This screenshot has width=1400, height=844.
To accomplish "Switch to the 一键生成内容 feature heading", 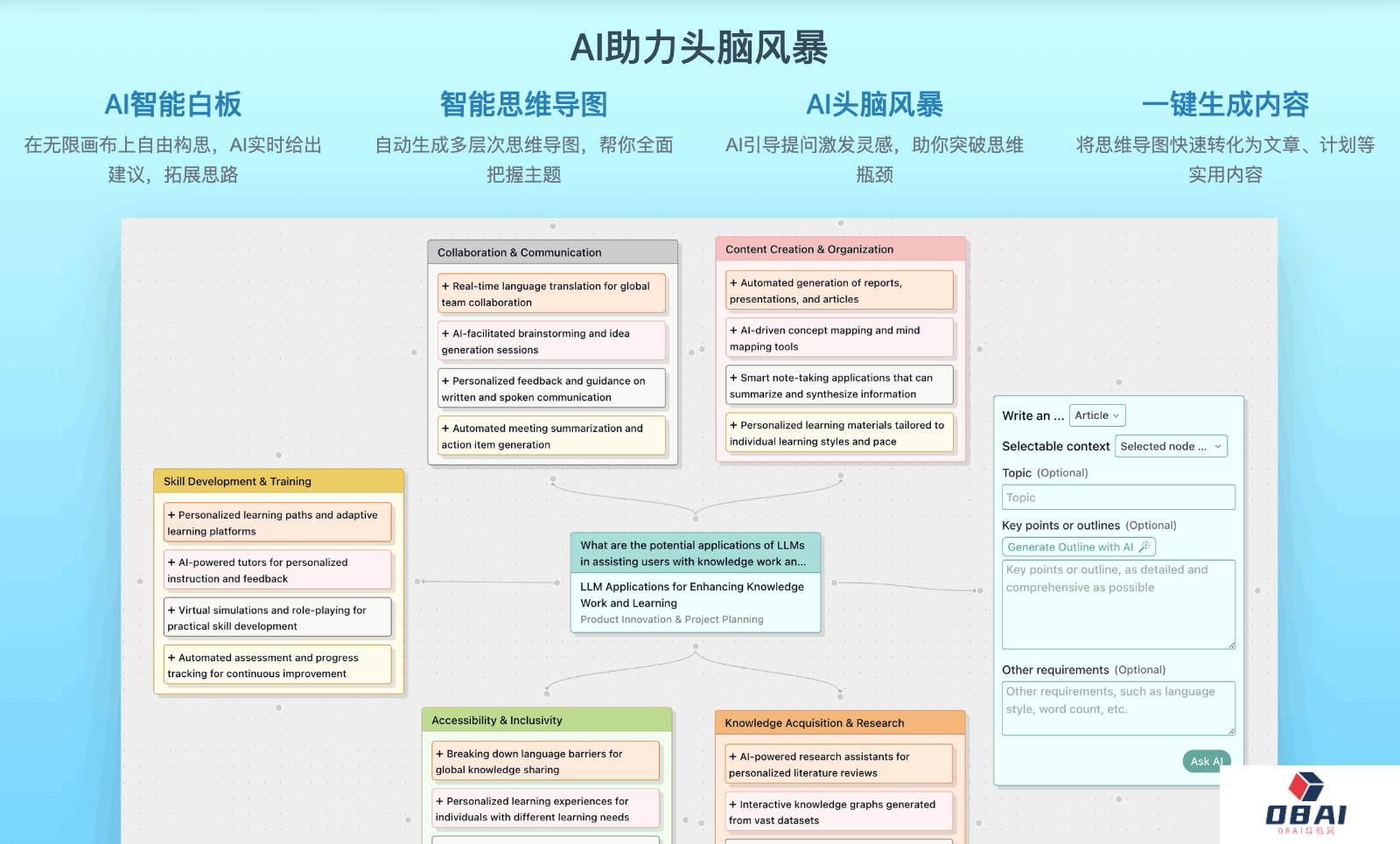I will coord(1225,104).
